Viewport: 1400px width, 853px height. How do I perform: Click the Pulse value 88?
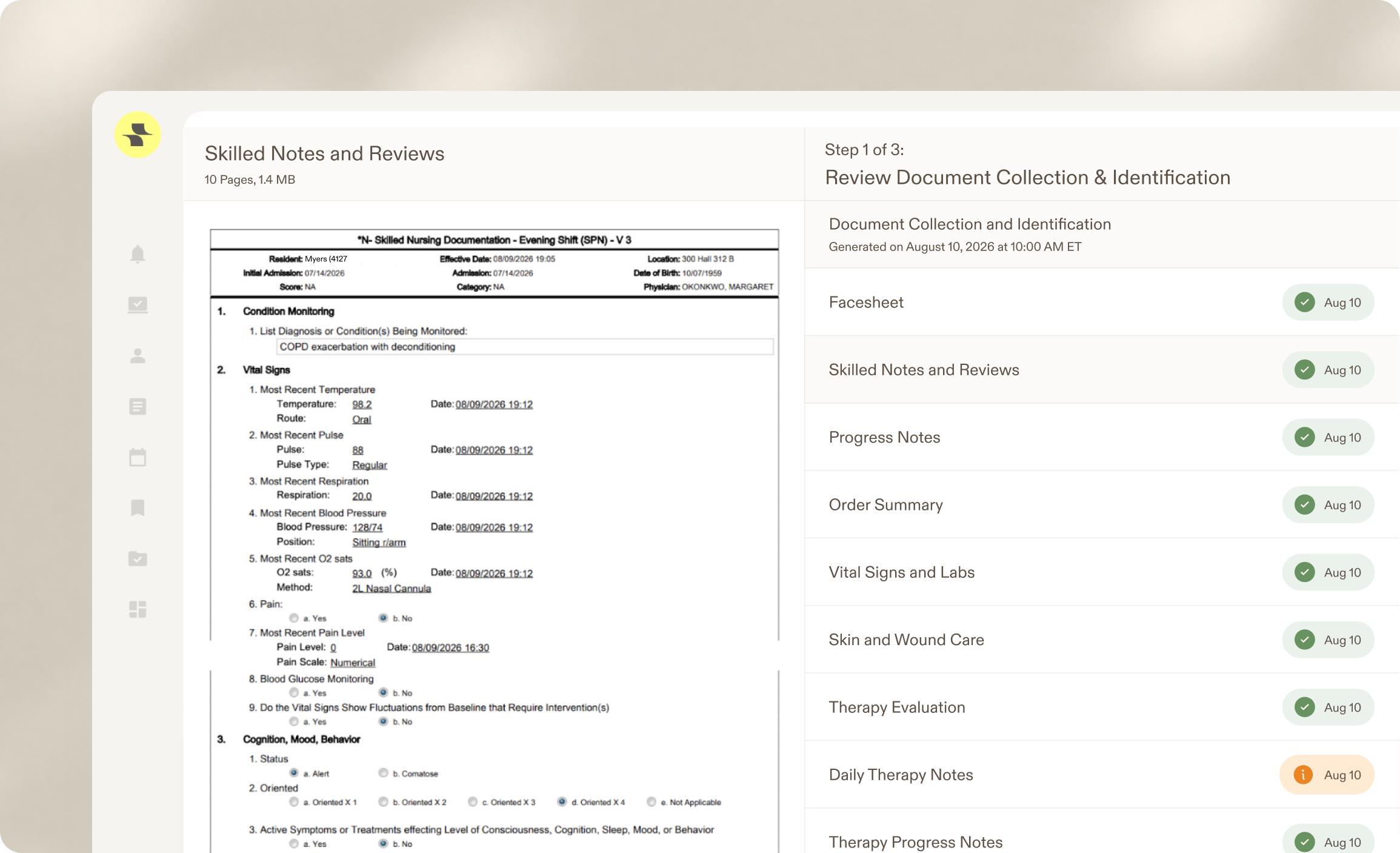click(x=358, y=450)
